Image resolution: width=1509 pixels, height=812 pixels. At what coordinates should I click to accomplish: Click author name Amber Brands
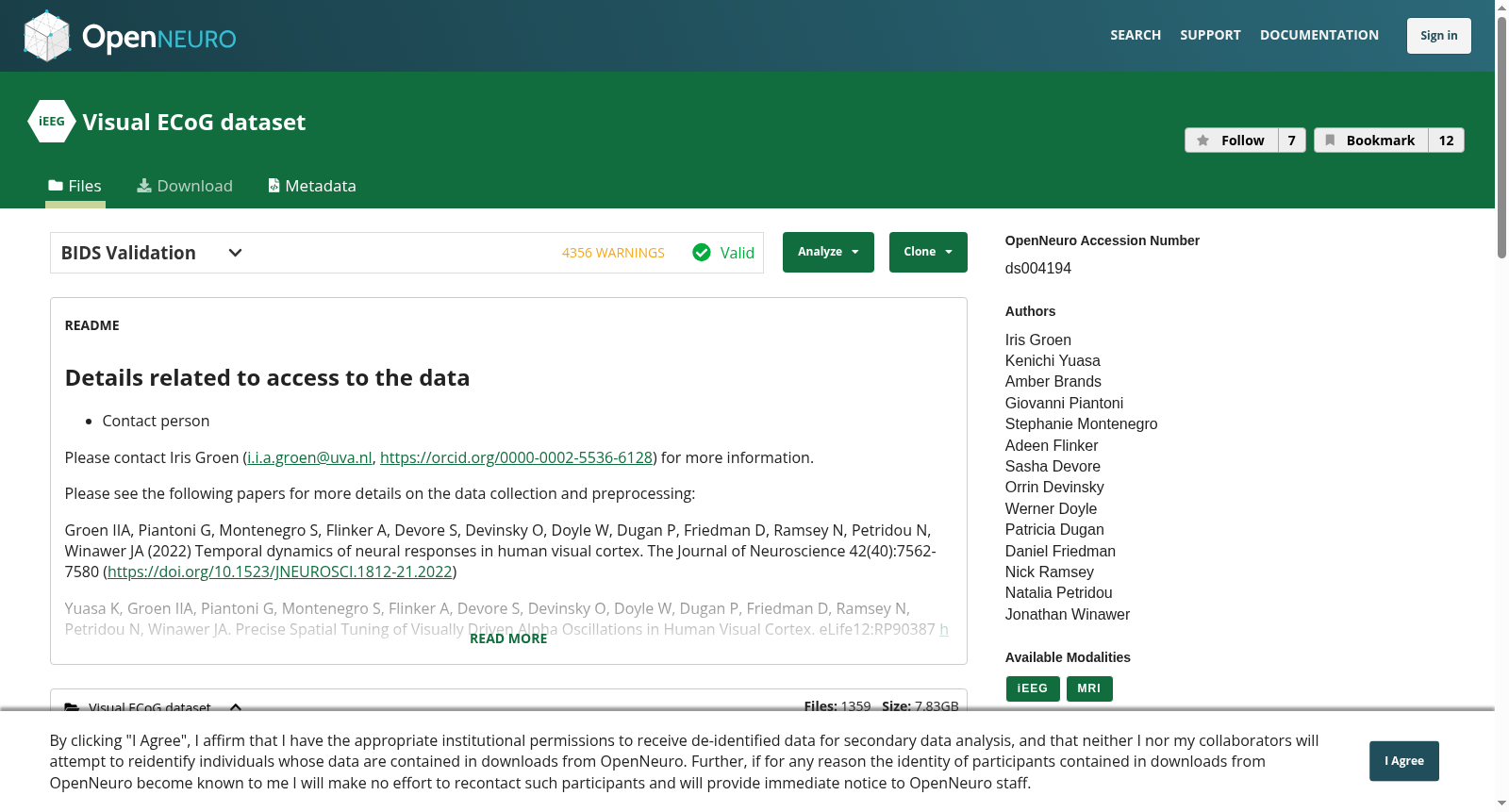1053,381
